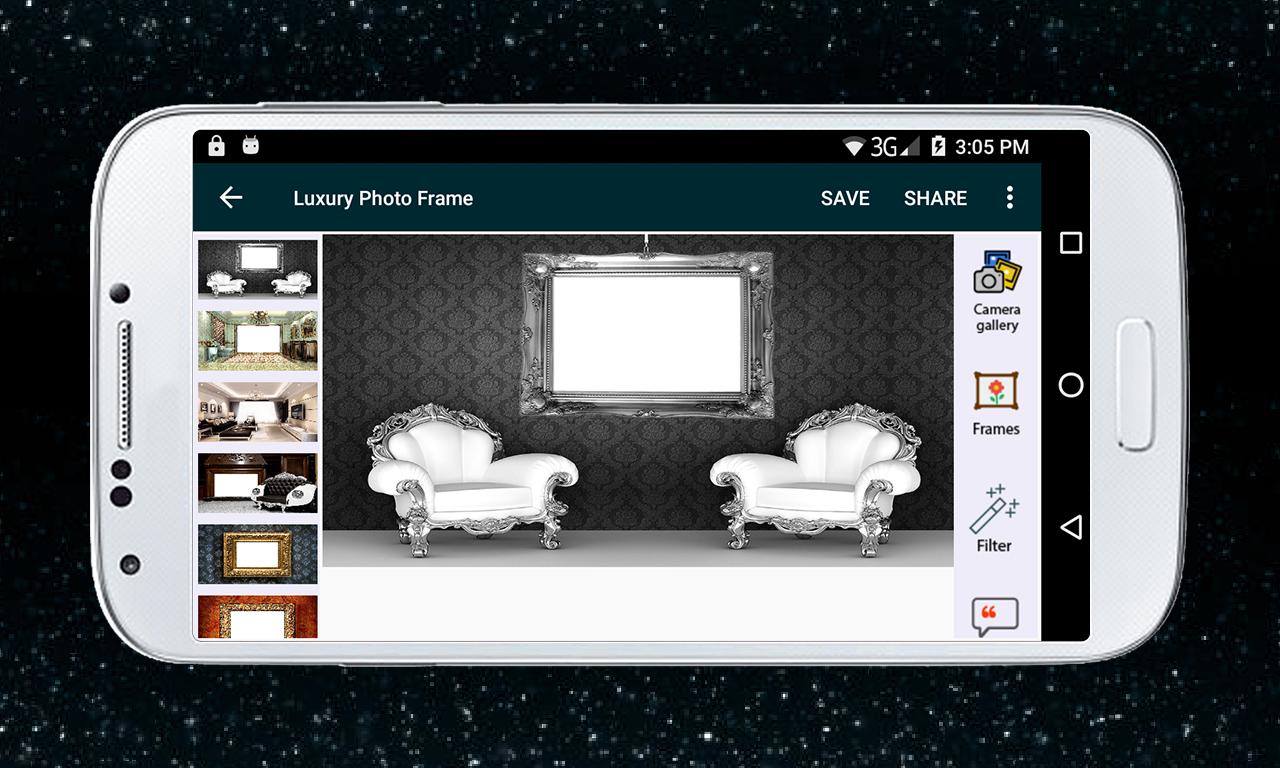The width and height of the screenshot is (1280, 768).
Task: Open the quote text bubble tool
Action: (995, 617)
